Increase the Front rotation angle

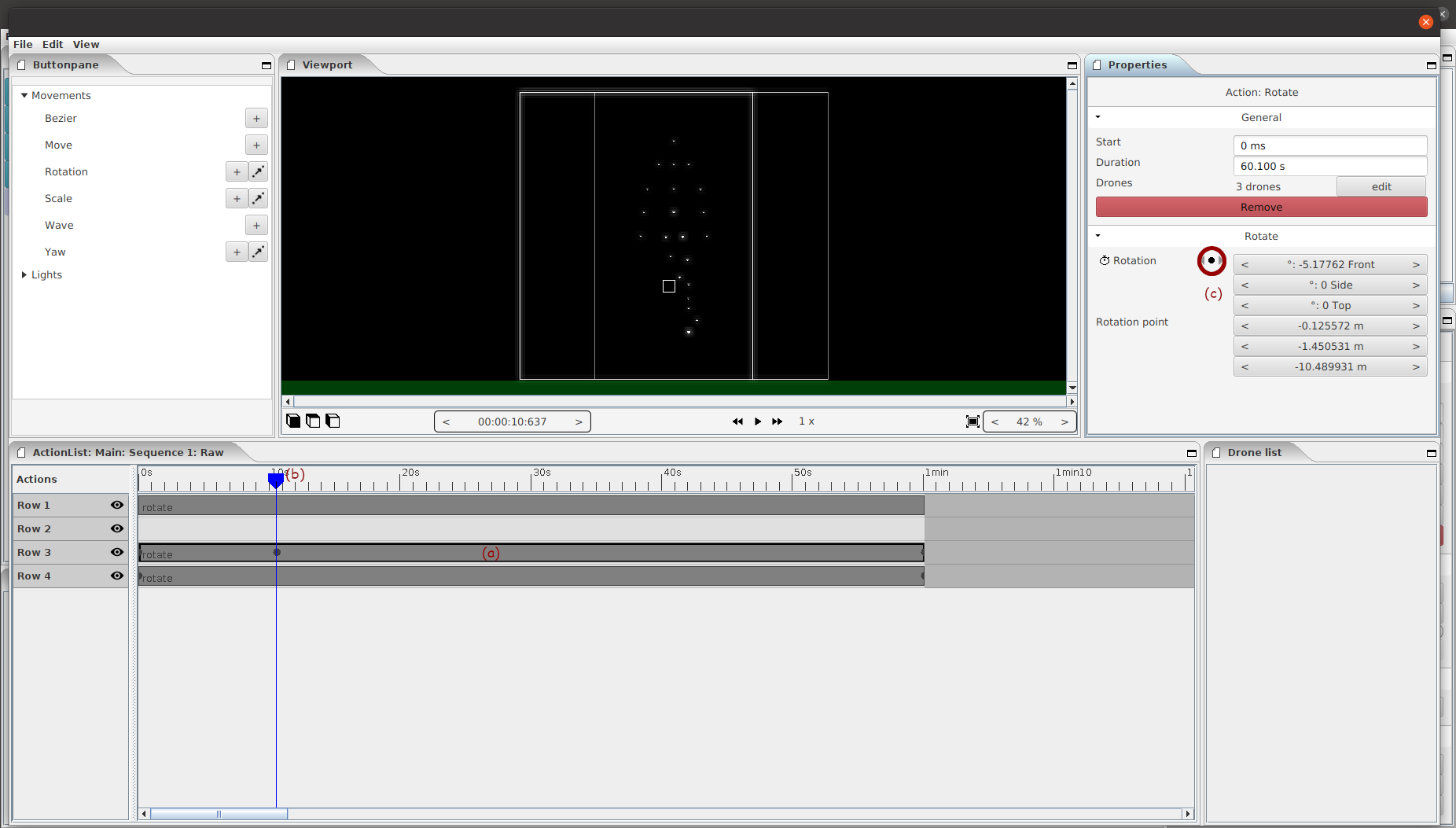1416,264
